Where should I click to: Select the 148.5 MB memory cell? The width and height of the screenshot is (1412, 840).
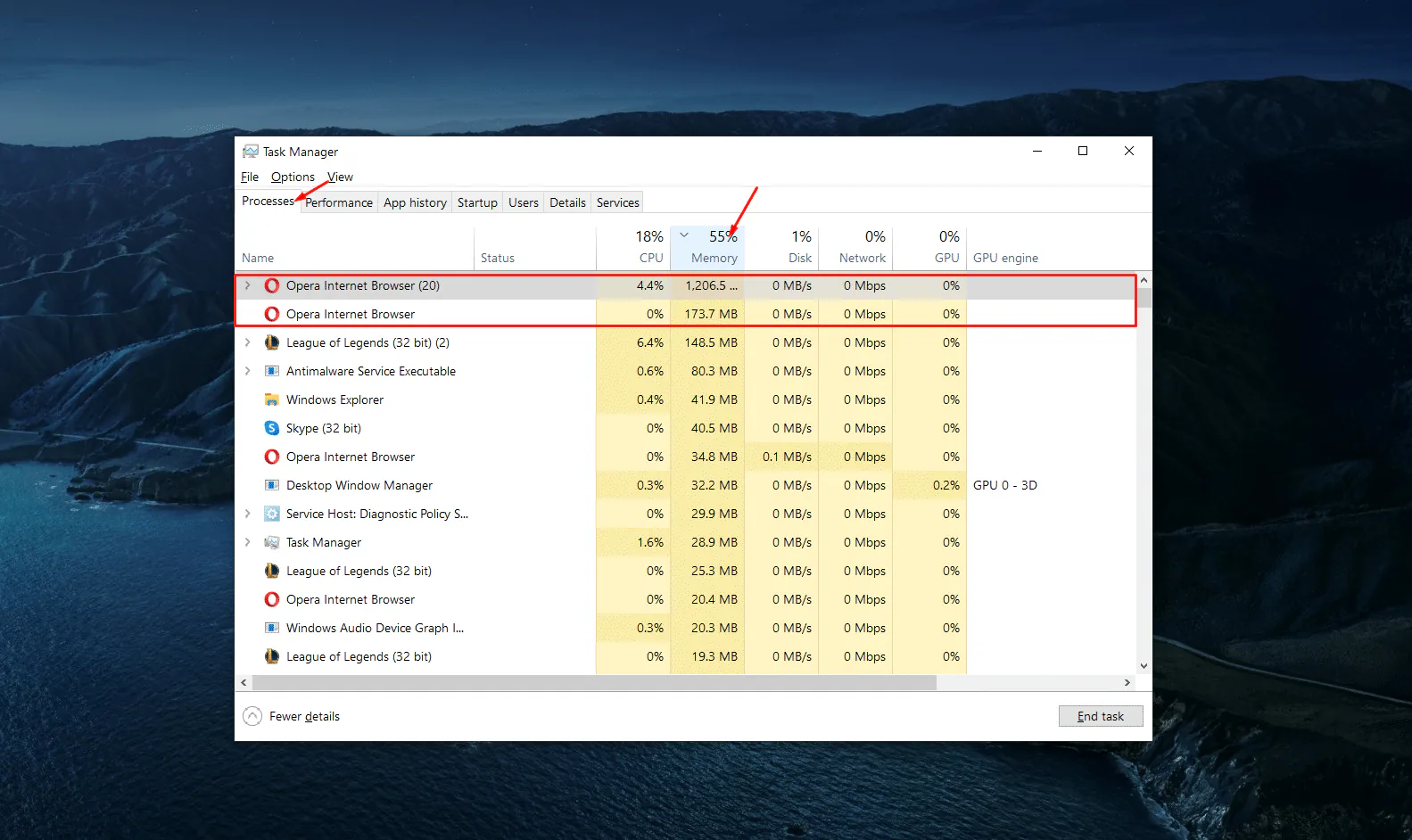coord(707,342)
